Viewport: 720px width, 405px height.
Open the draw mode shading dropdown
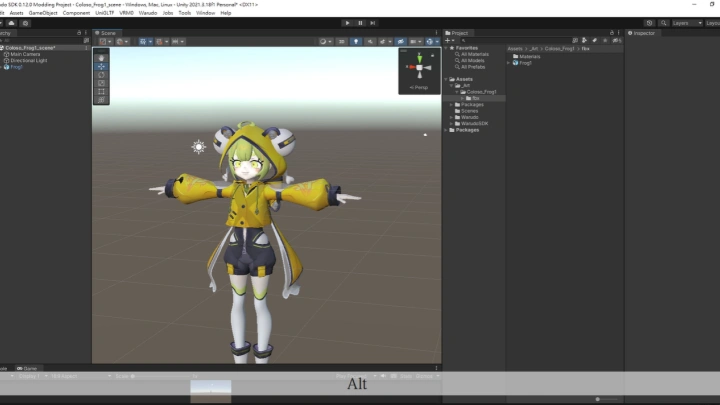tap(326, 41)
